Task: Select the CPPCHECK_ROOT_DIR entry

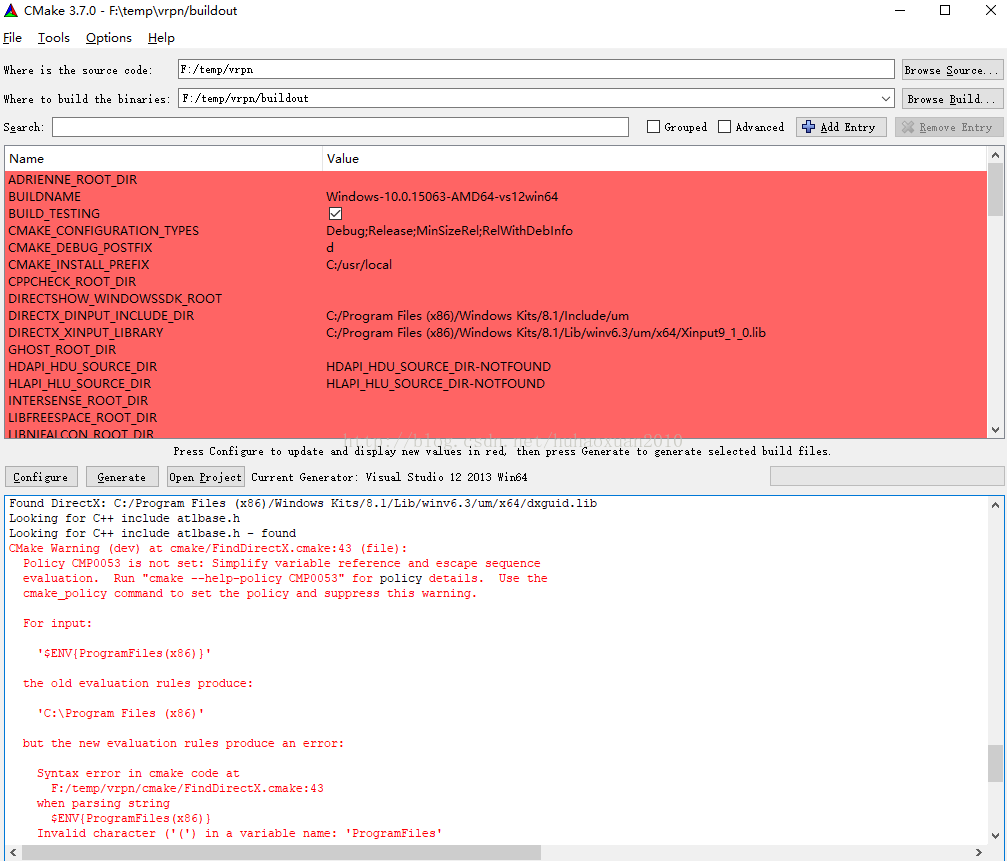Action: 72,282
